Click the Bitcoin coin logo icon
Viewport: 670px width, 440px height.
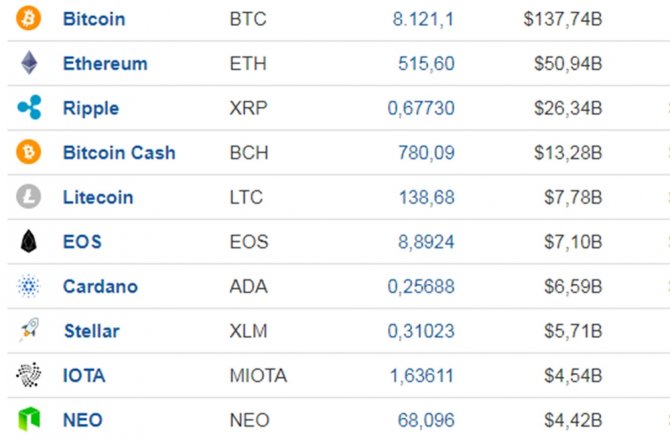point(29,19)
